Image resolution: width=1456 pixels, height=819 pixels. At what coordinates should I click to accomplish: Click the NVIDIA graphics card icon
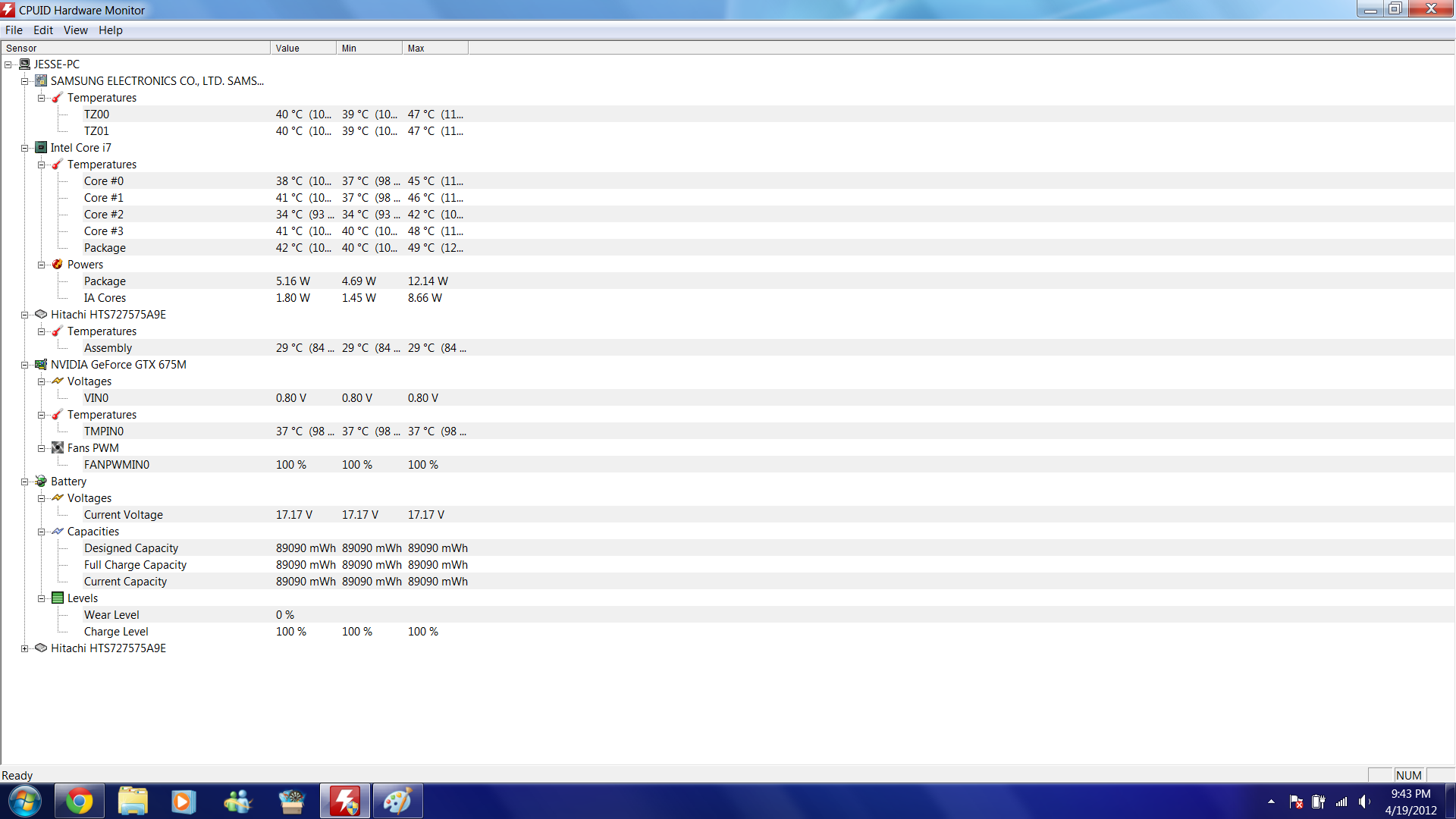tap(41, 364)
